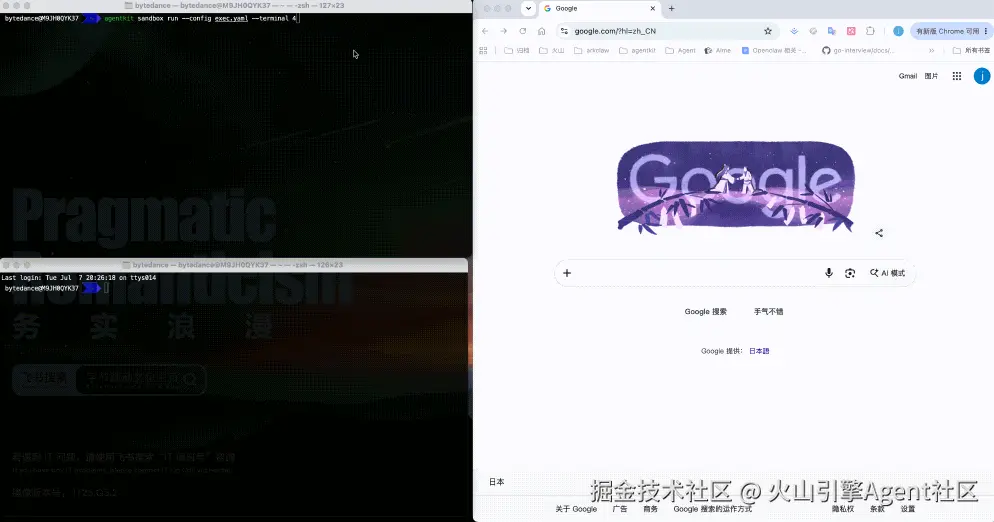Open the Aime bookmark
The height and width of the screenshot is (522, 994).
coord(718,51)
